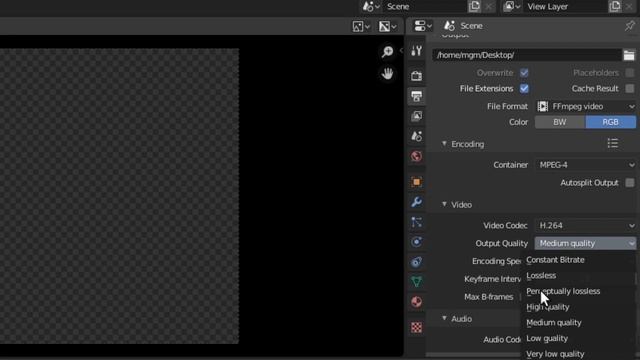Pin the properties editor context
The image size is (640, 360).
(629, 26)
